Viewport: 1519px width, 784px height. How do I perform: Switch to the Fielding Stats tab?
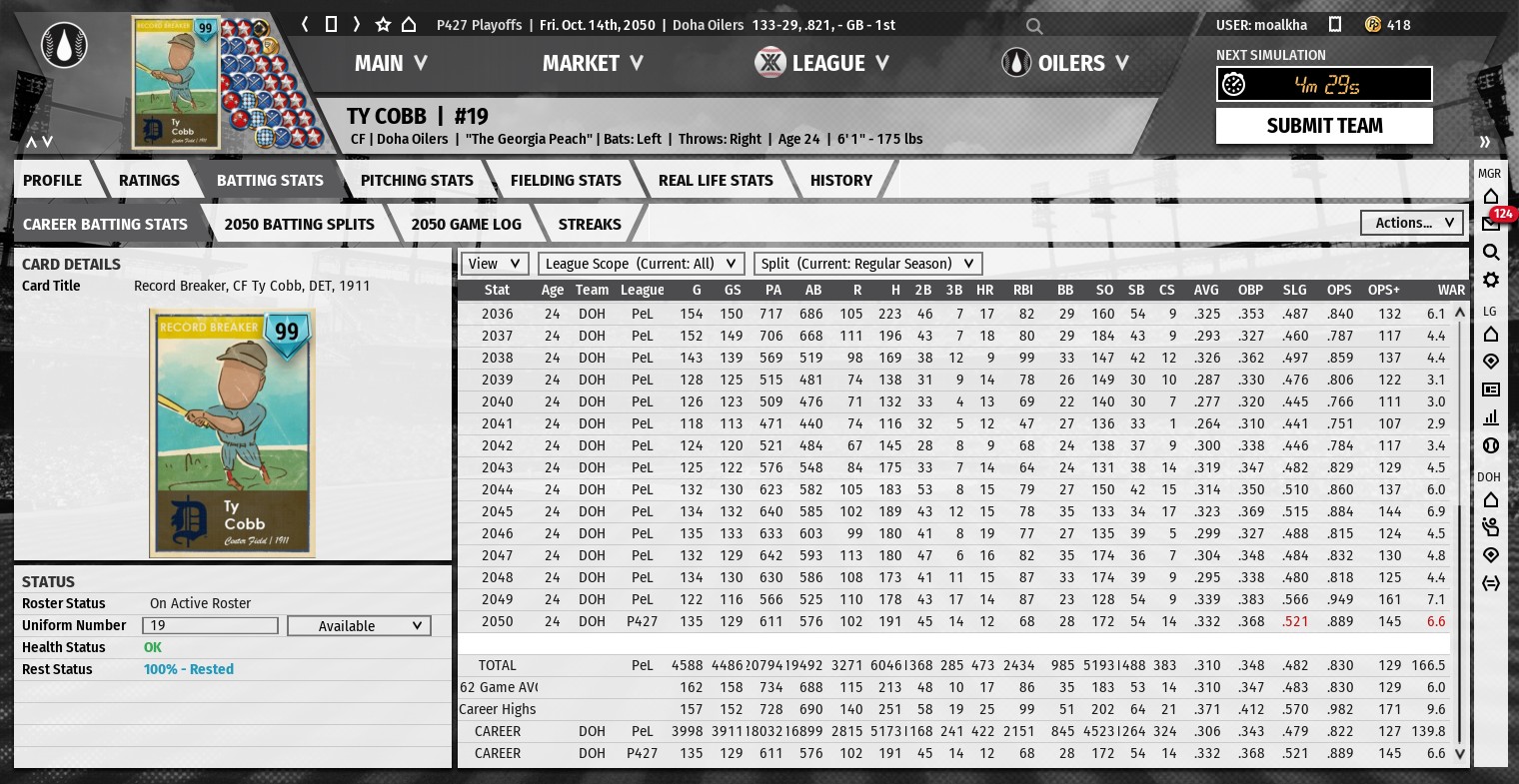(x=566, y=181)
